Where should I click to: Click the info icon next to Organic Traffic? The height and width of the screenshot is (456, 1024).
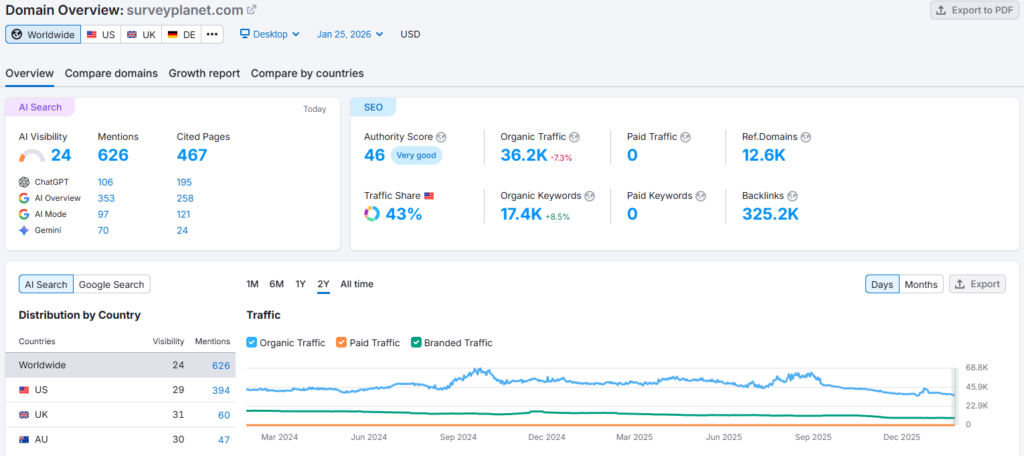tap(574, 137)
